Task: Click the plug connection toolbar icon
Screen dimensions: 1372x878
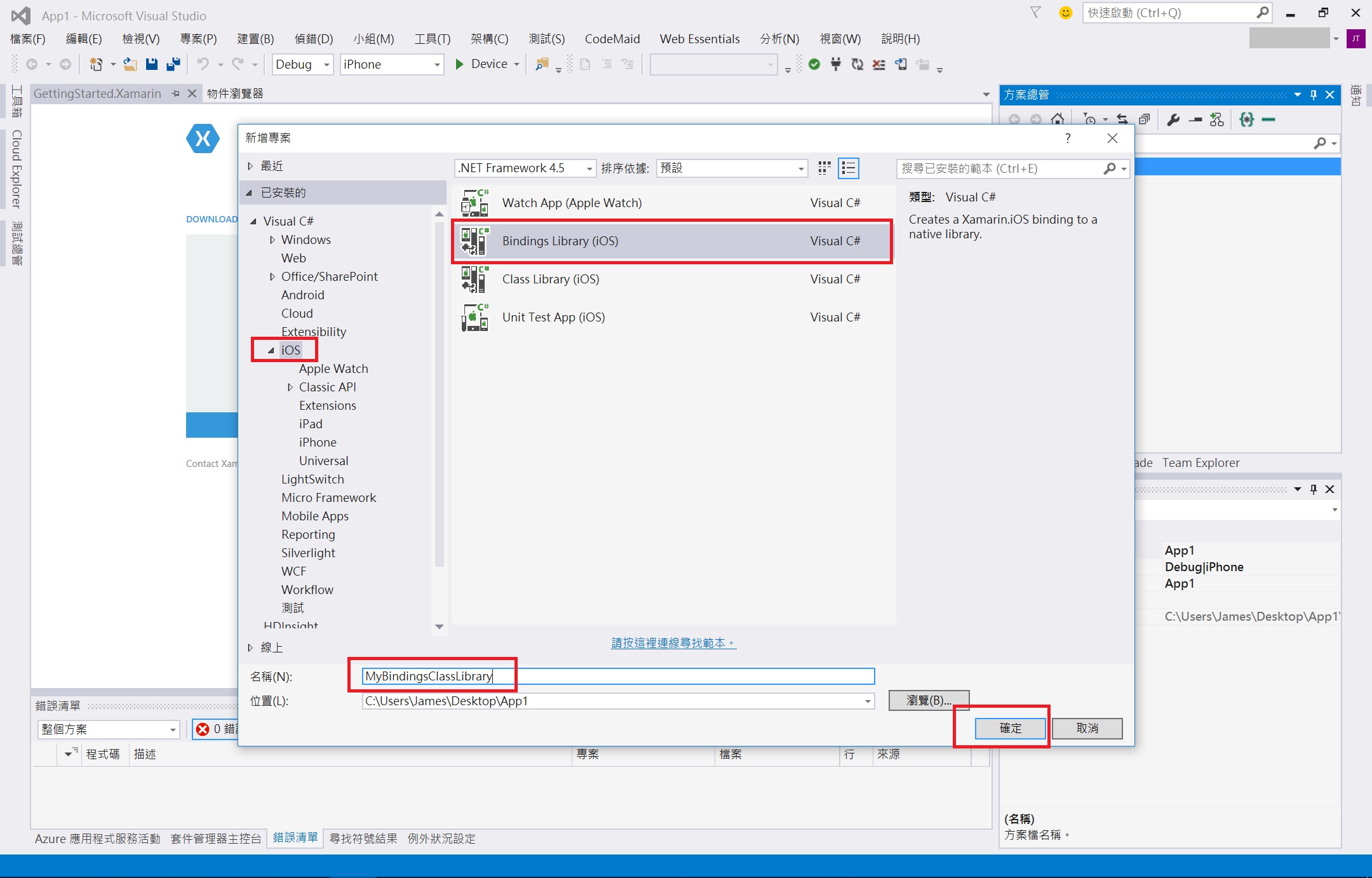Action: tap(836, 64)
